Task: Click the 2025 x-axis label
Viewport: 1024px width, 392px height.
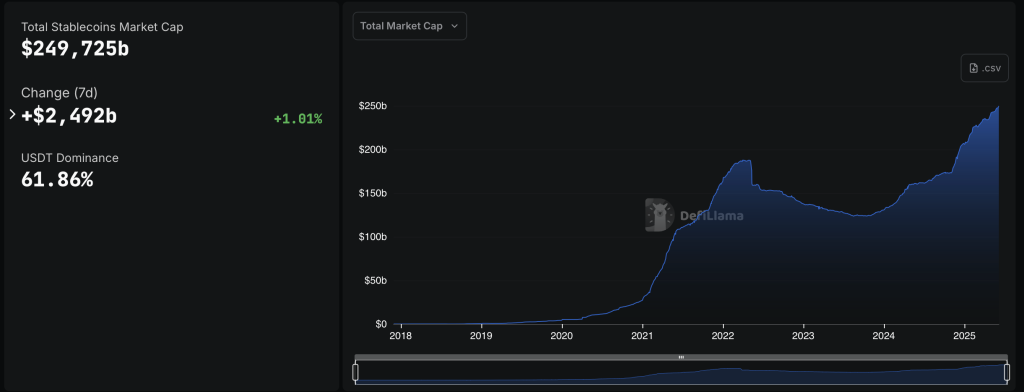Action: pyautogui.click(x=965, y=336)
